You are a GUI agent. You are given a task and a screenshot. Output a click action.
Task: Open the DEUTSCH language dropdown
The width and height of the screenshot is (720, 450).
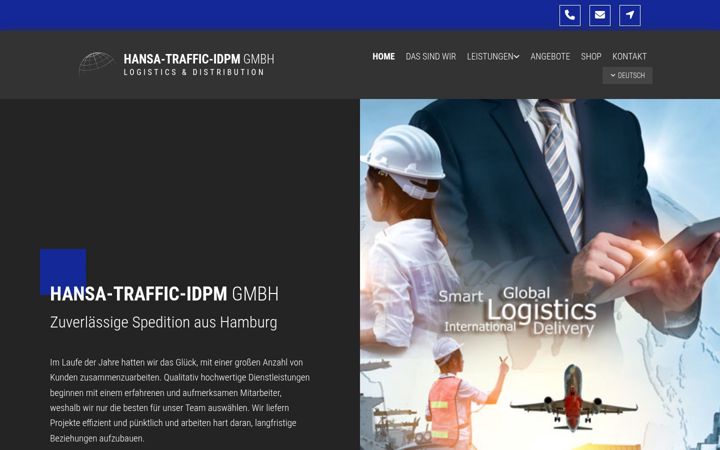click(627, 75)
